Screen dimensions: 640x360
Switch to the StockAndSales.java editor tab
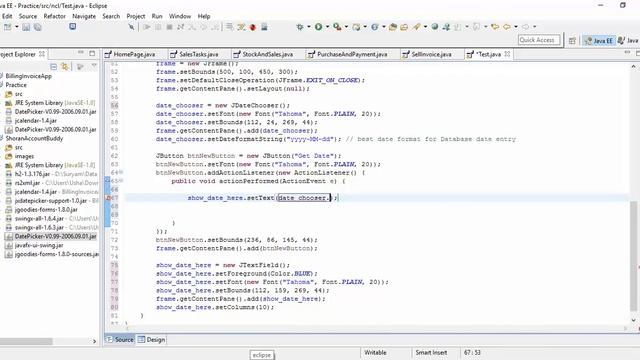point(267,54)
